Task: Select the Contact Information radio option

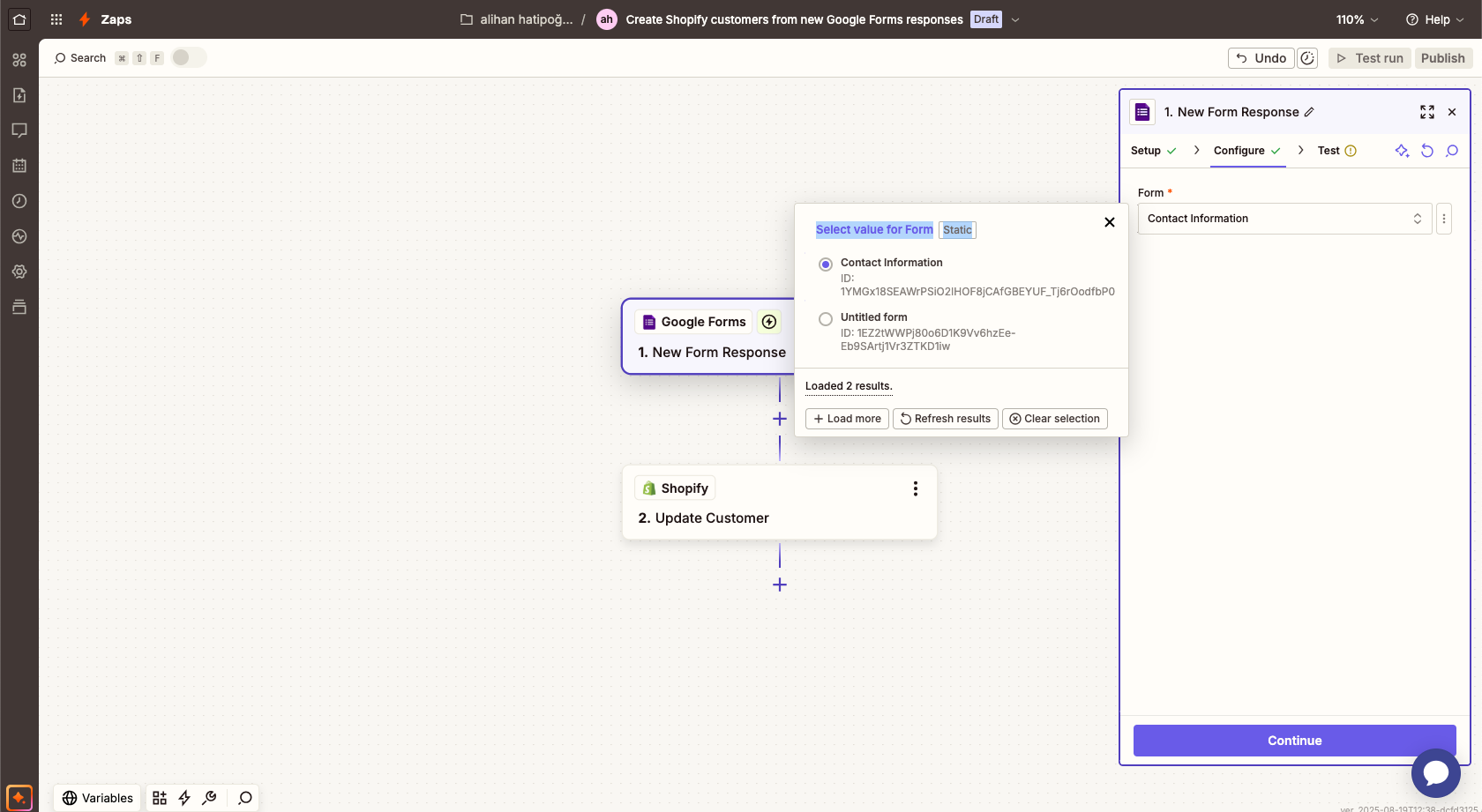Action: click(826, 264)
